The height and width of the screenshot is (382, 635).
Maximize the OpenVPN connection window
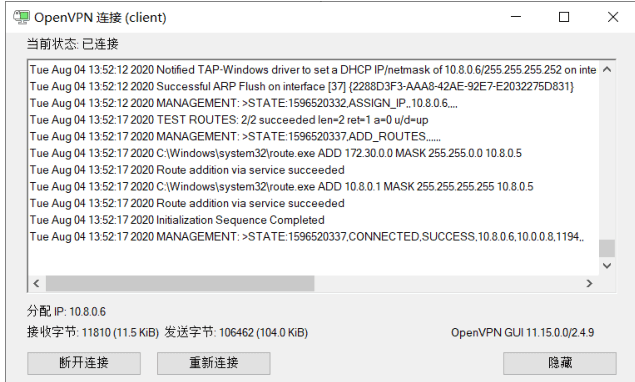pyautogui.click(x=564, y=17)
